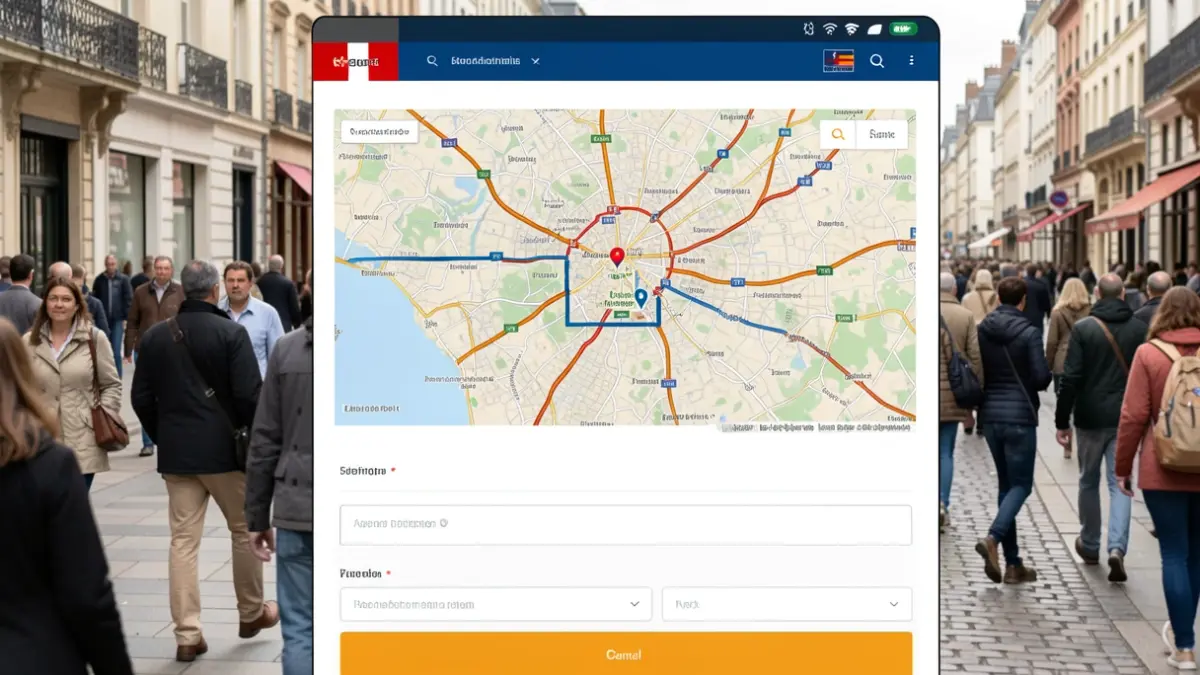Screen dimensions: 1200x675
Task: Open the striped flag badge in header
Action: (838, 61)
